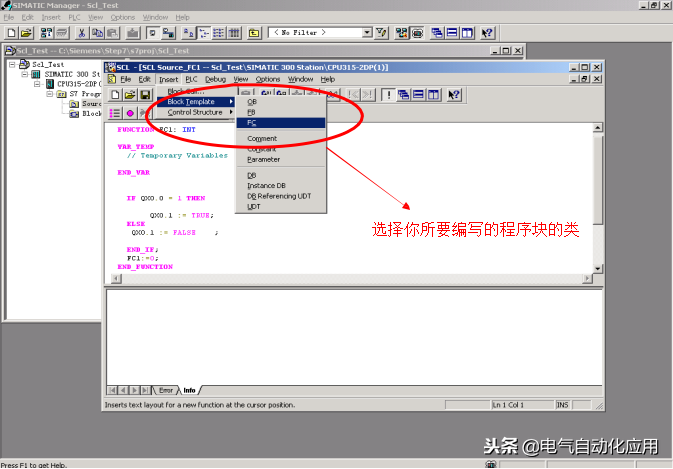The width and height of the screenshot is (673, 469).
Task: Open the Debug menu in SCL editor
Action: click(x=215, y=79)
